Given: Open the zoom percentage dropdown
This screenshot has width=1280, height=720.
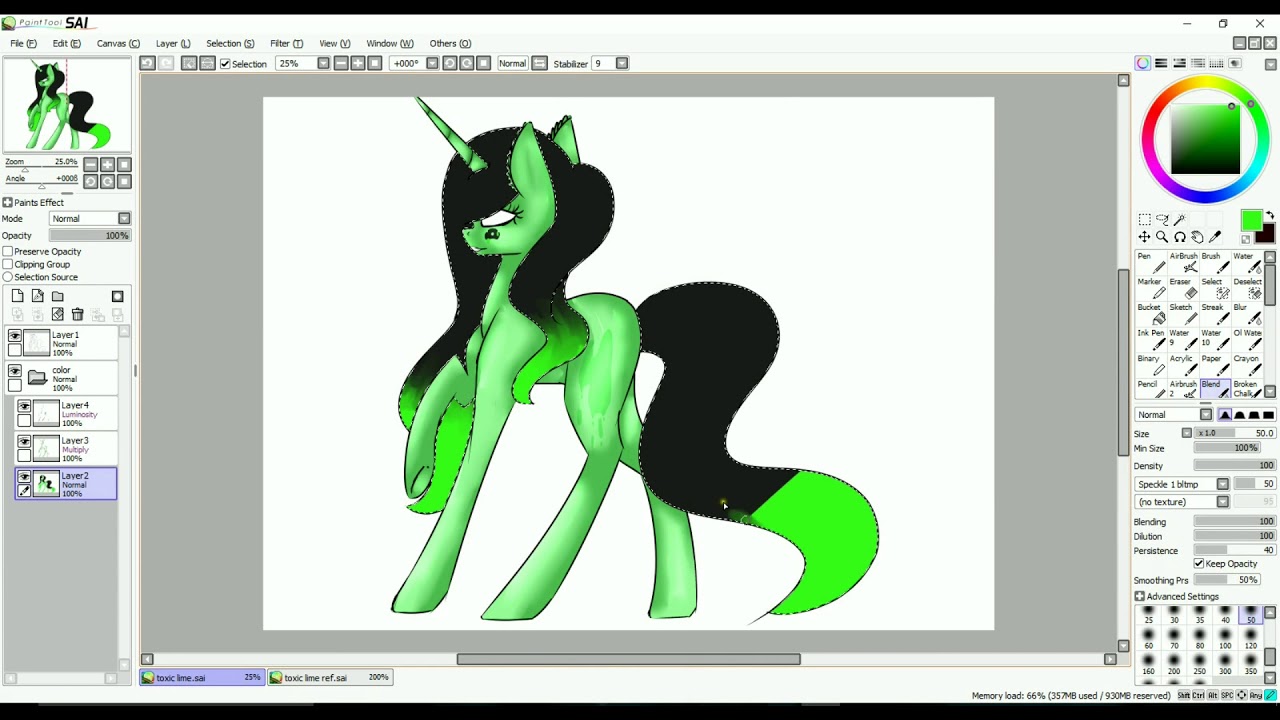Looking at the screenshot, I should pyautogui.click(x=323, y=63).
